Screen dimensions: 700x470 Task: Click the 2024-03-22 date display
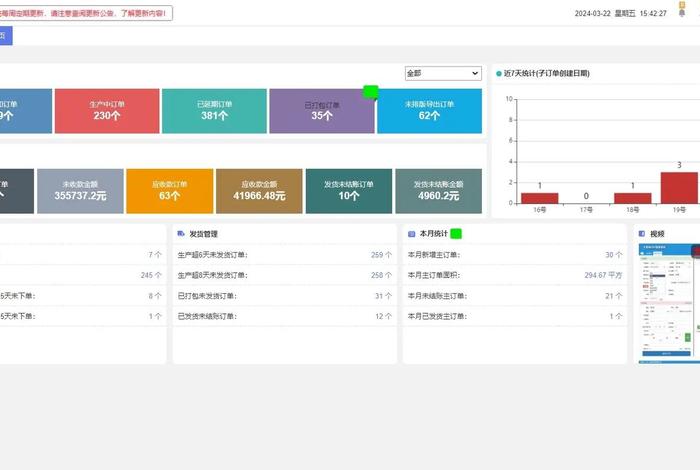tap(592, 13)
